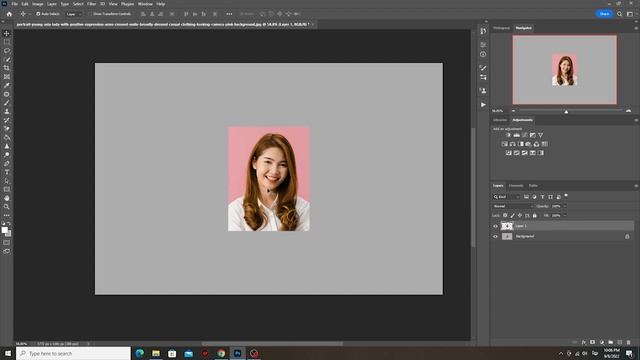Add a Brightness/Contrast adjustment
This screenshot has width=640, height=360.
click(509, 135)
